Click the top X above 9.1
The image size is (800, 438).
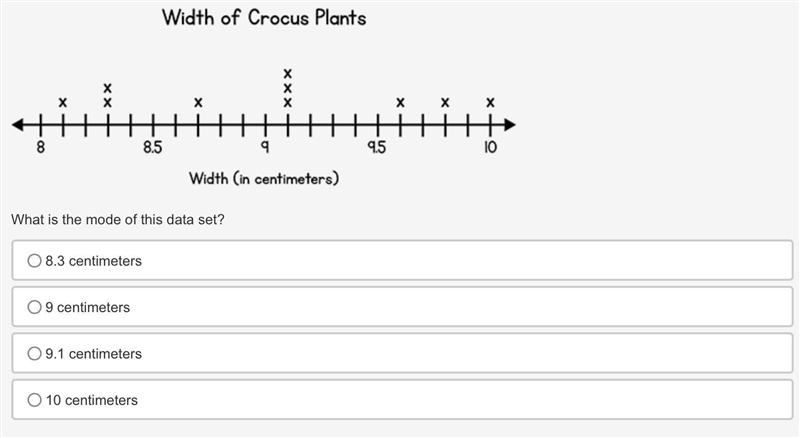288,74
